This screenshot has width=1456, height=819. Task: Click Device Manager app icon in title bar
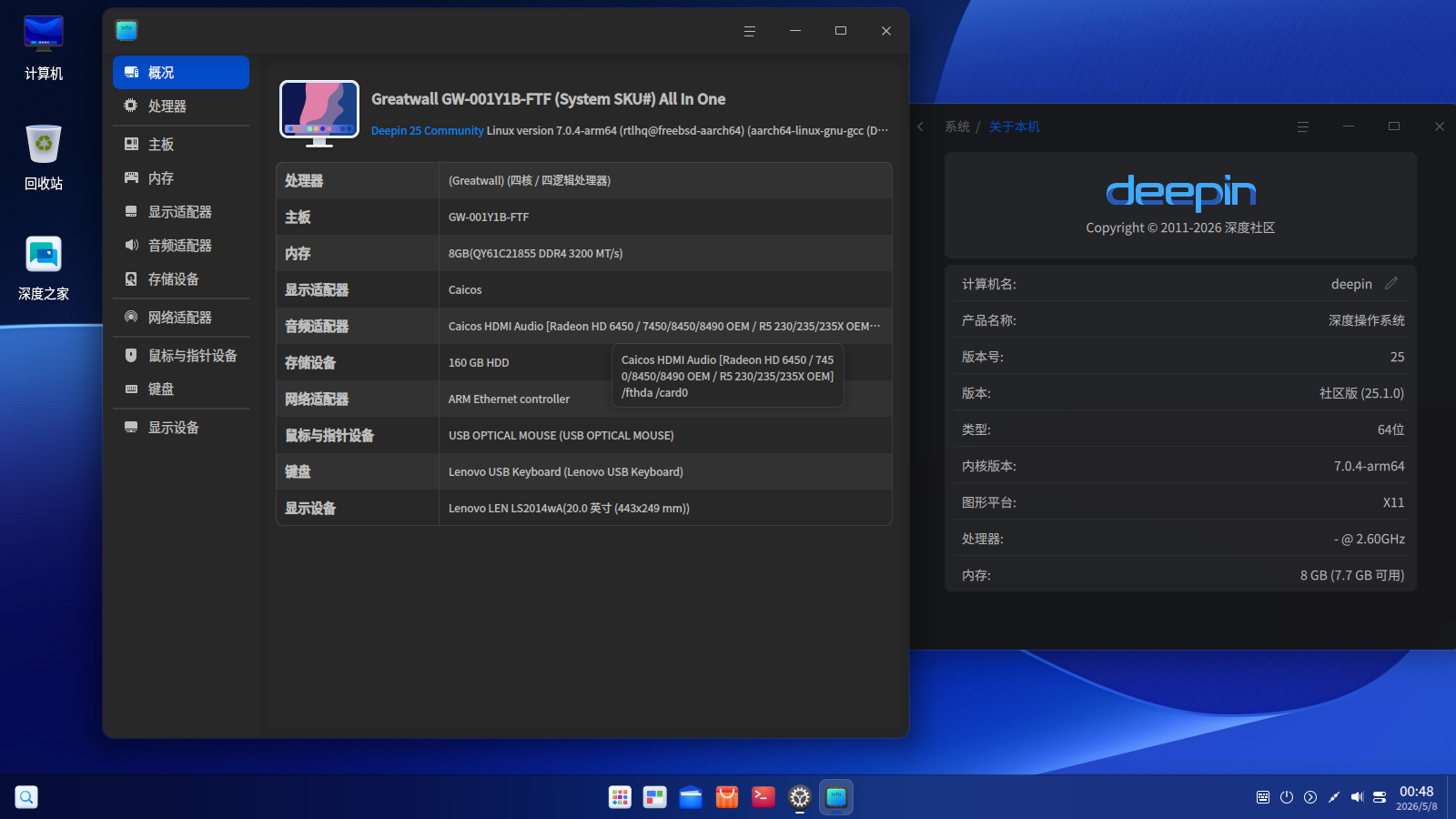126,30
